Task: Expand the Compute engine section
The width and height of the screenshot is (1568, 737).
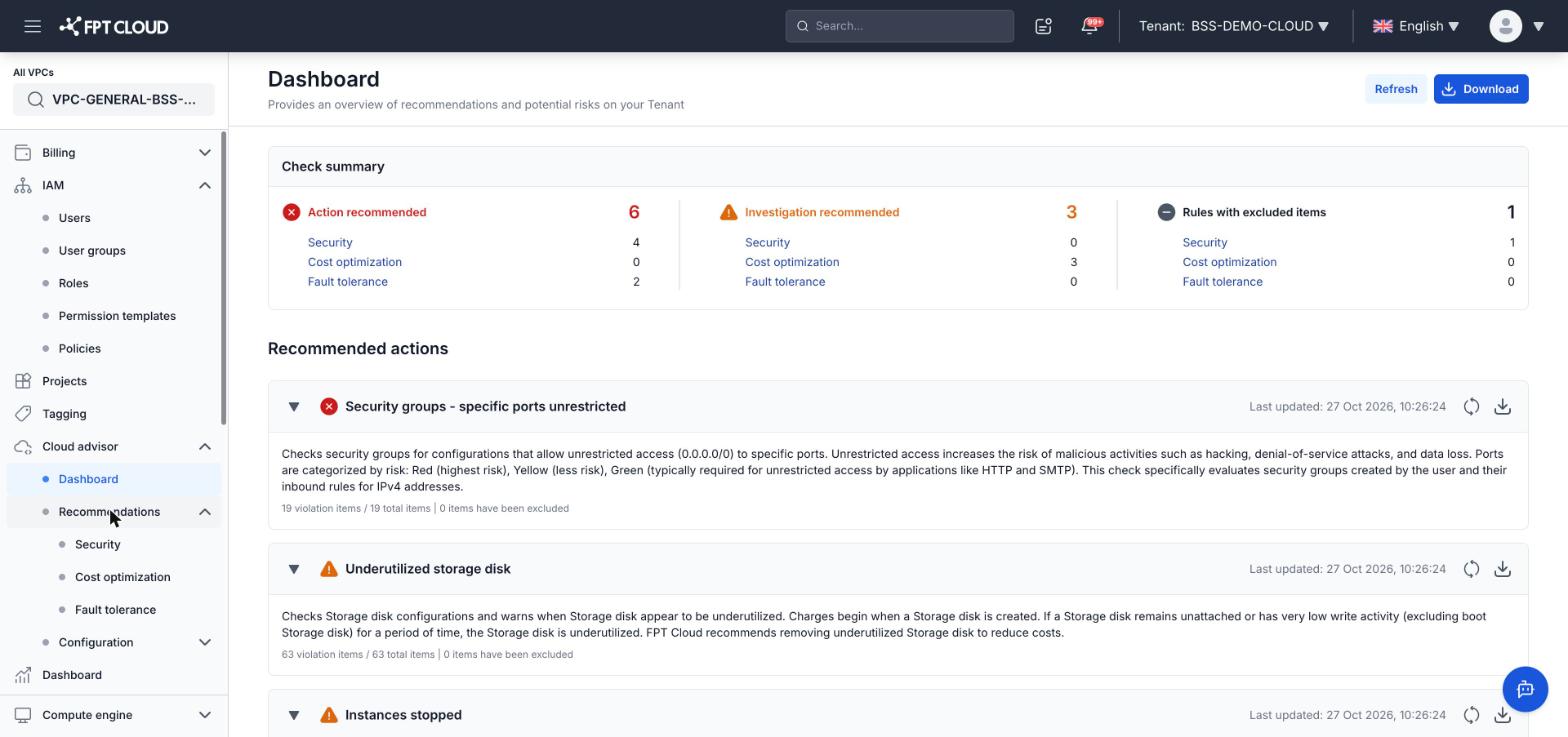Action: [x=205, y=715]
